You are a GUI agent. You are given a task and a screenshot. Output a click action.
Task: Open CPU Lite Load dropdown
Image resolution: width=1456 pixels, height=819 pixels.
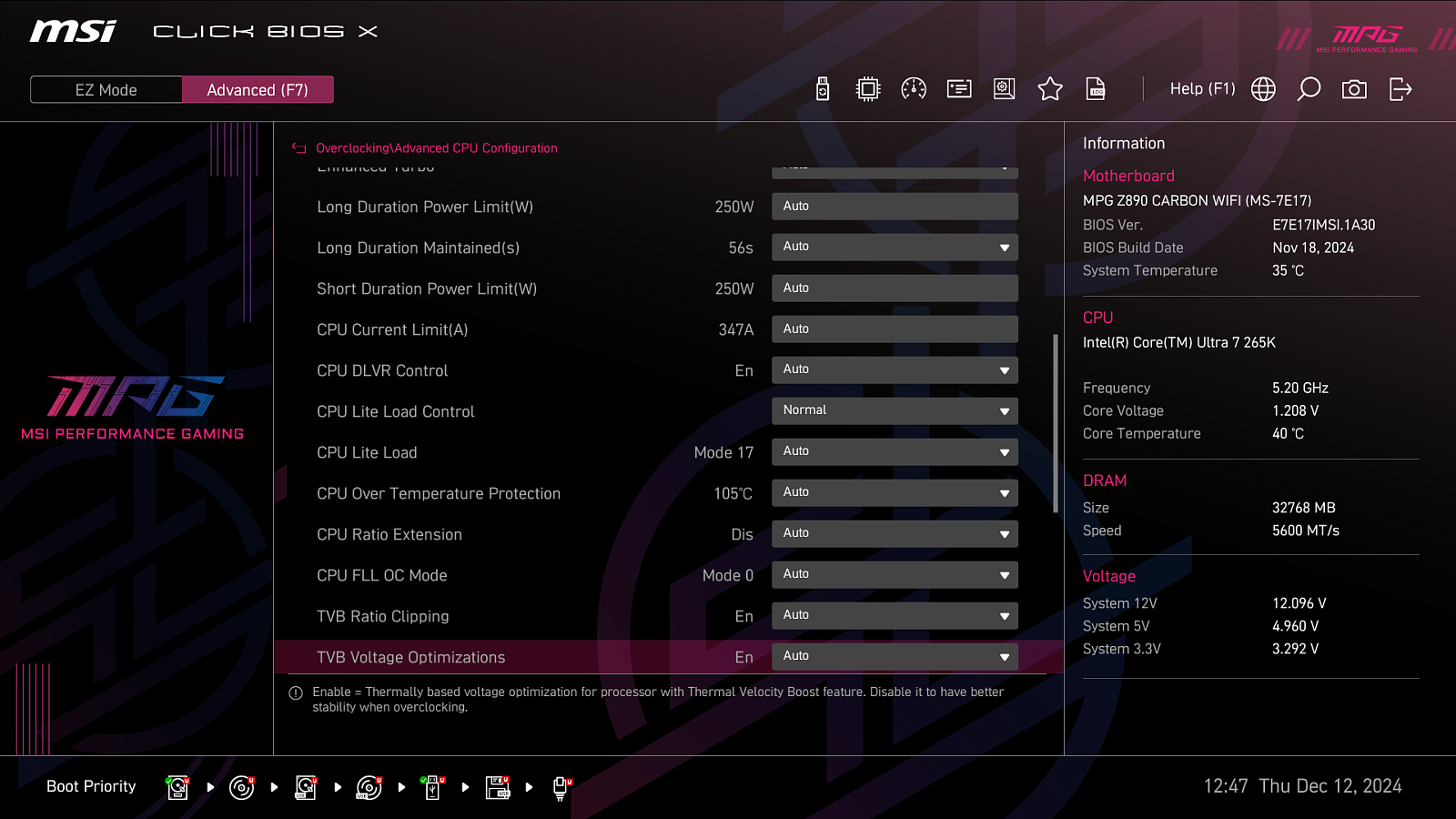pos(895,452)
